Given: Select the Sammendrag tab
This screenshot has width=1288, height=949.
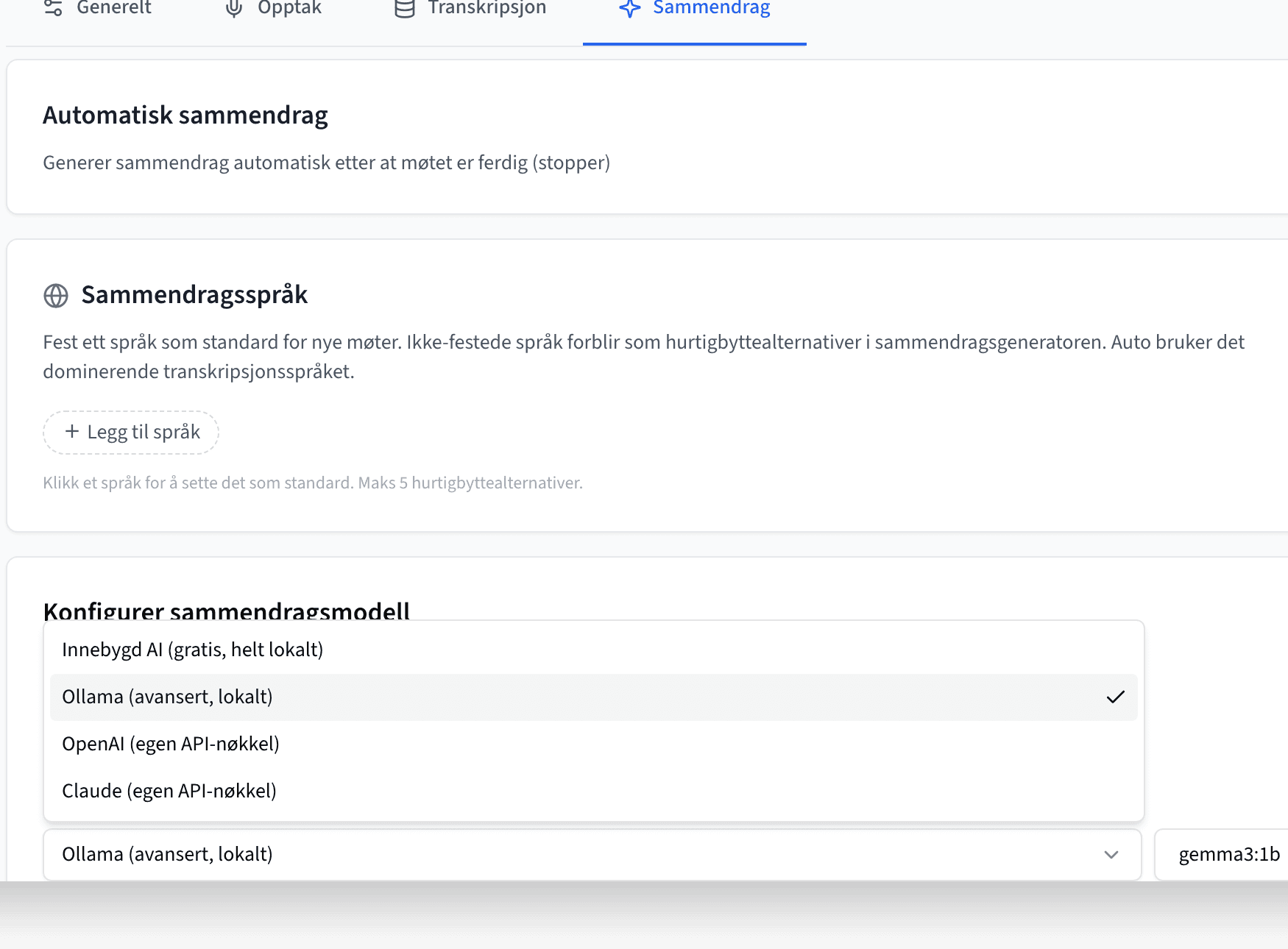Looking at the screenshot, I should click(695, 9).
